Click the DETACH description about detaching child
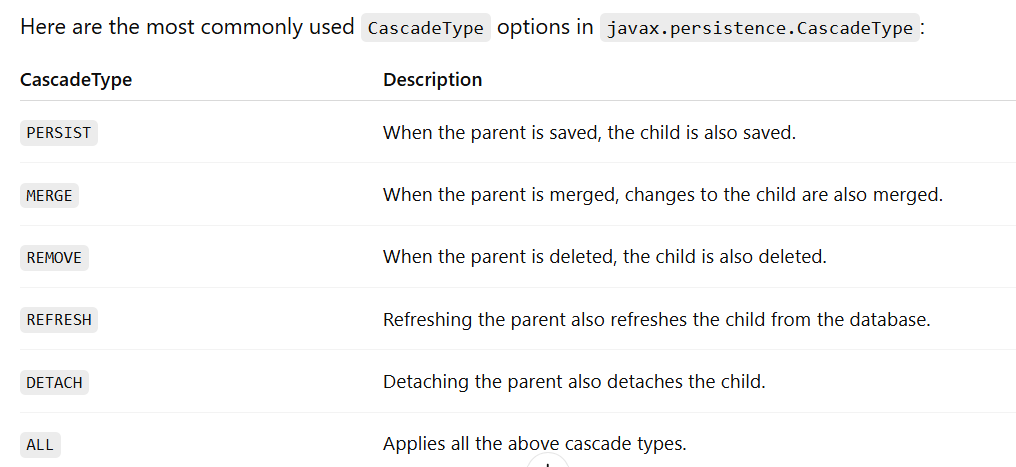Screen dimensions: 1016x467 (574, 382)
